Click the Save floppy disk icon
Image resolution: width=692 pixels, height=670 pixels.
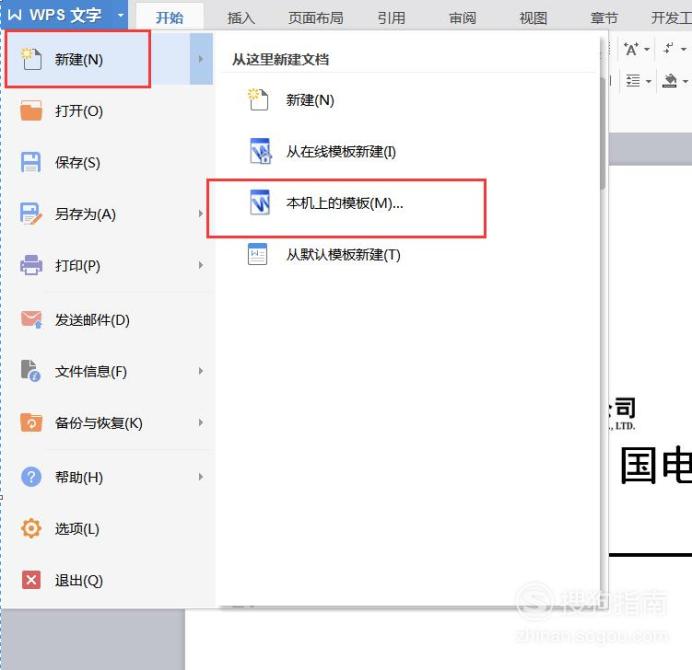[x=31, y=162]
